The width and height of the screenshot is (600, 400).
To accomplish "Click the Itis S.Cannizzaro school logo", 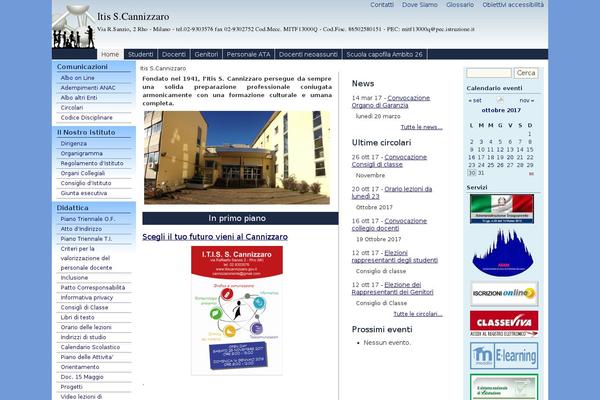I will point(74,26).
